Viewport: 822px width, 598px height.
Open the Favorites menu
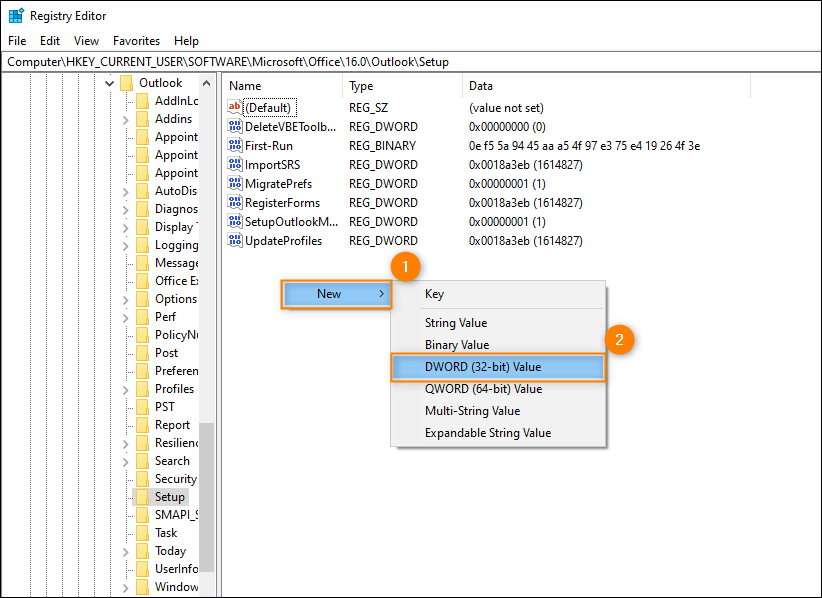[136, 41]
